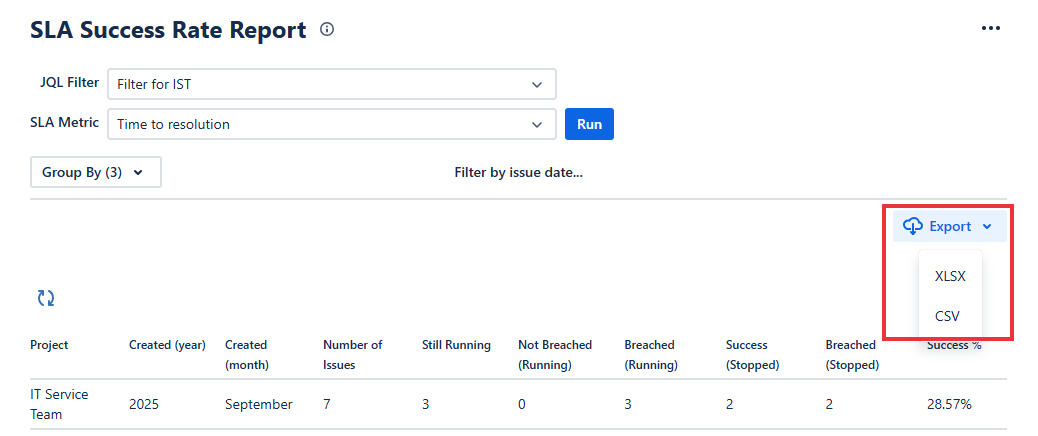Click the September month cell
Screen dimensions: 1038x436
click(x=258, y=404)
